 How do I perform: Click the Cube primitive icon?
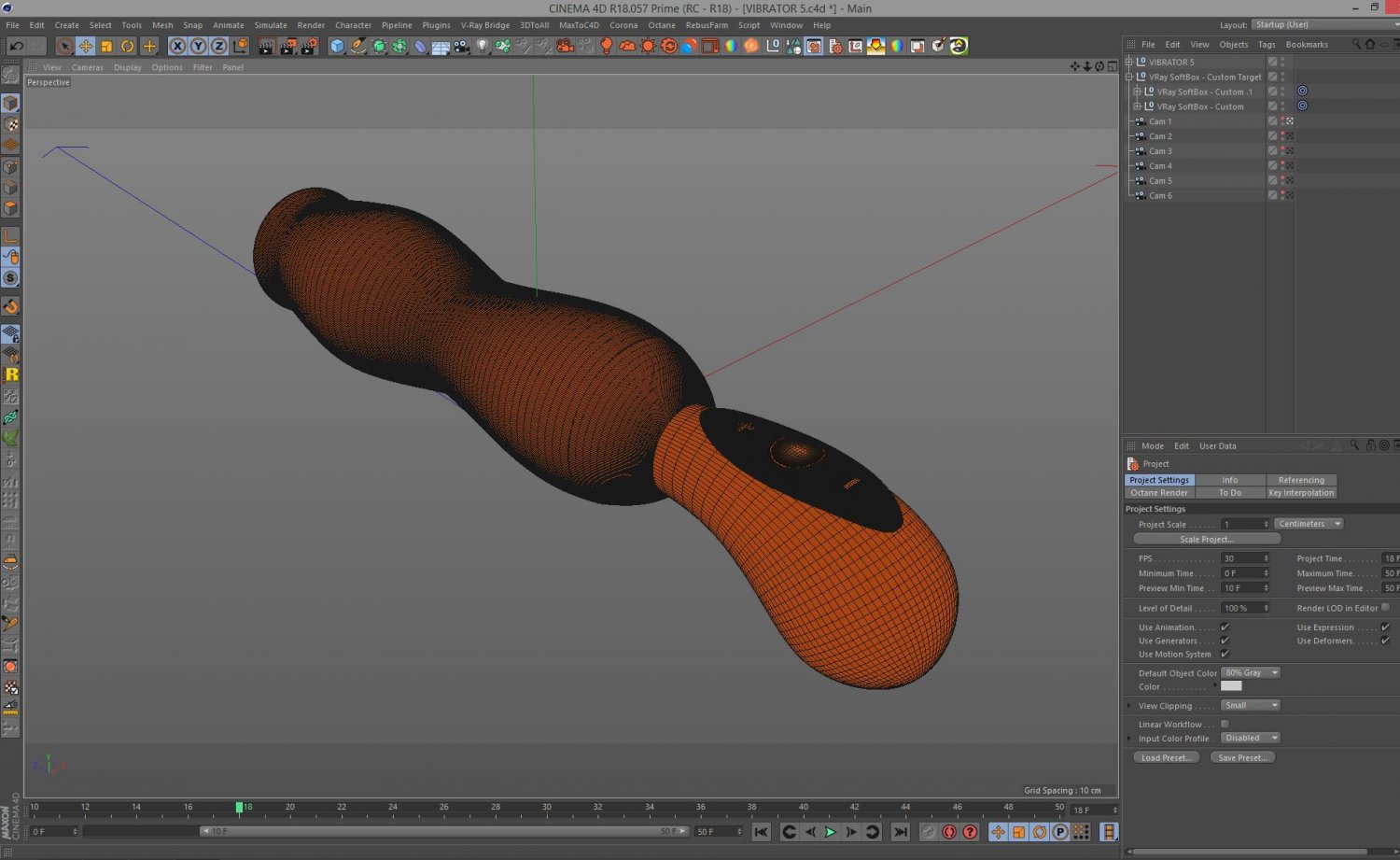coord(337,46)
